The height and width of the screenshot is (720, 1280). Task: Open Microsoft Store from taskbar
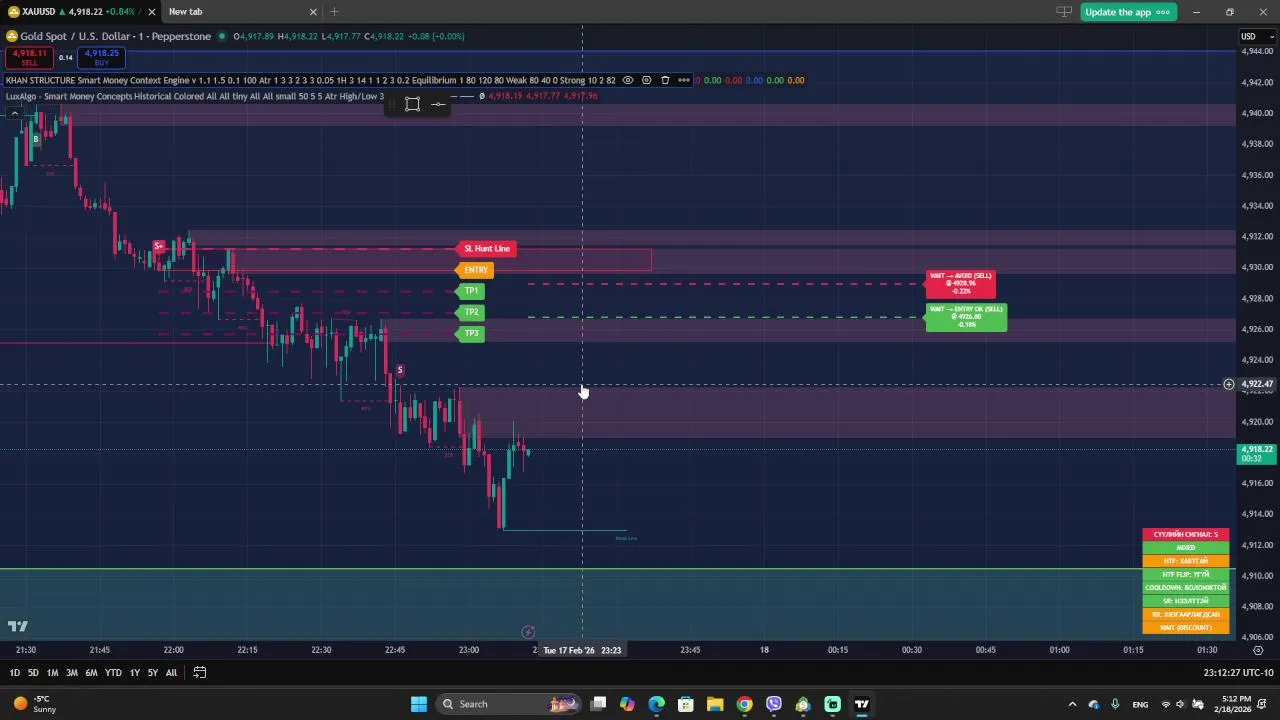tap(686, 704)
